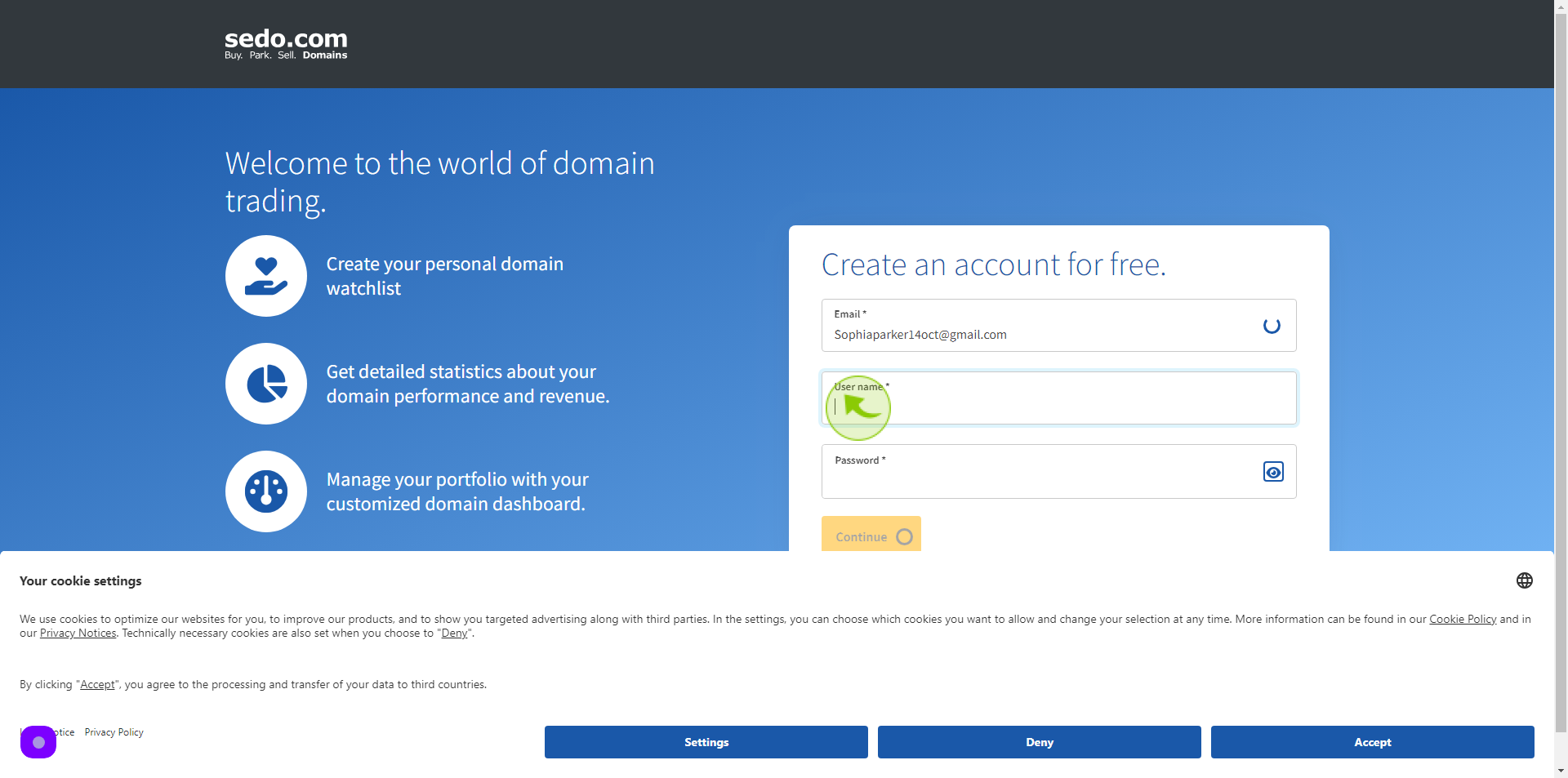
Task: Click the pie chart statistics icon
Action: (266, 384)
